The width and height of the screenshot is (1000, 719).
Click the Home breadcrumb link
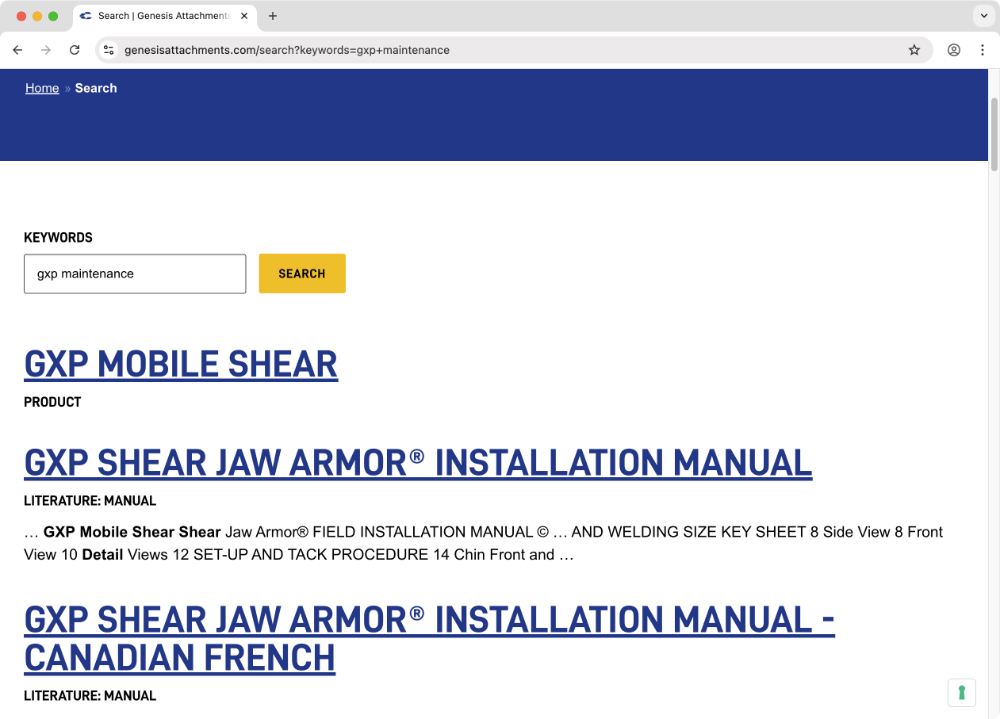tap(41, 88)
